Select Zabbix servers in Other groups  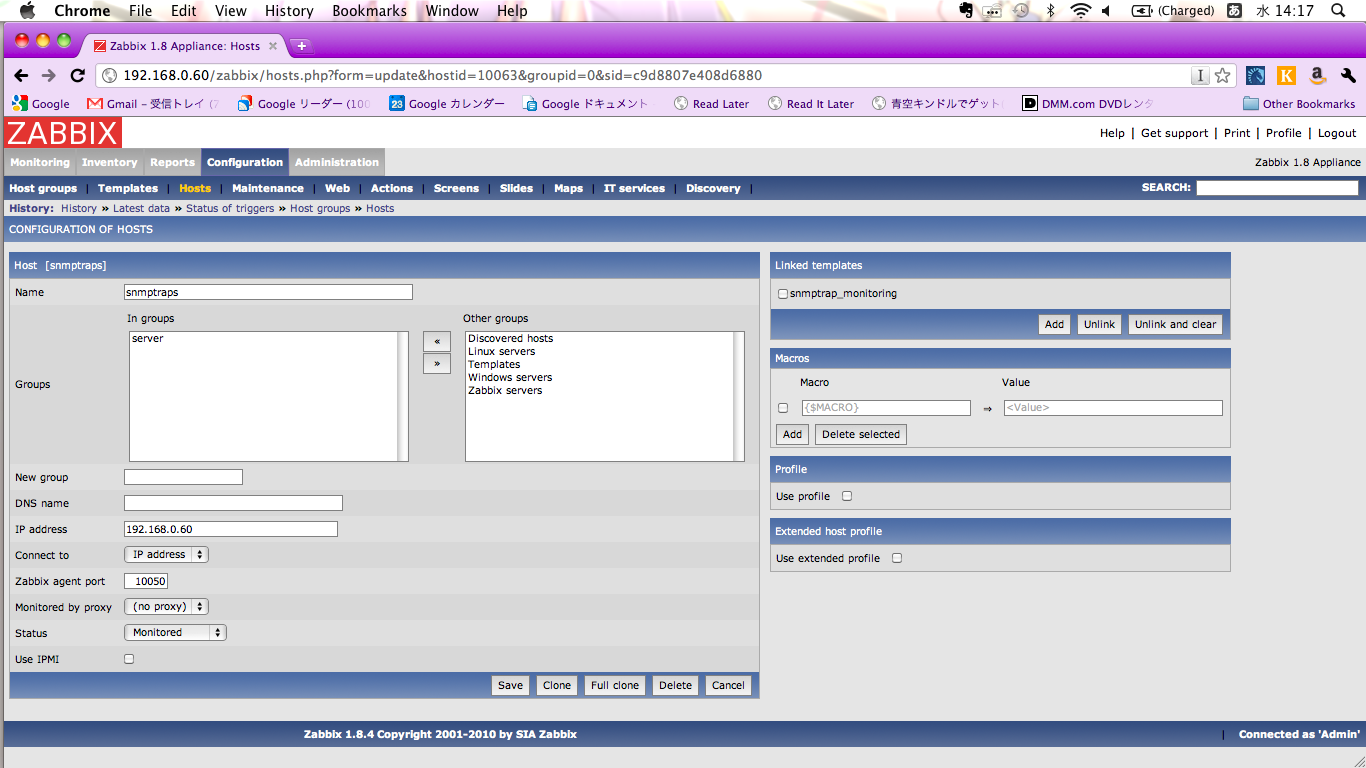tap(505, 390)
